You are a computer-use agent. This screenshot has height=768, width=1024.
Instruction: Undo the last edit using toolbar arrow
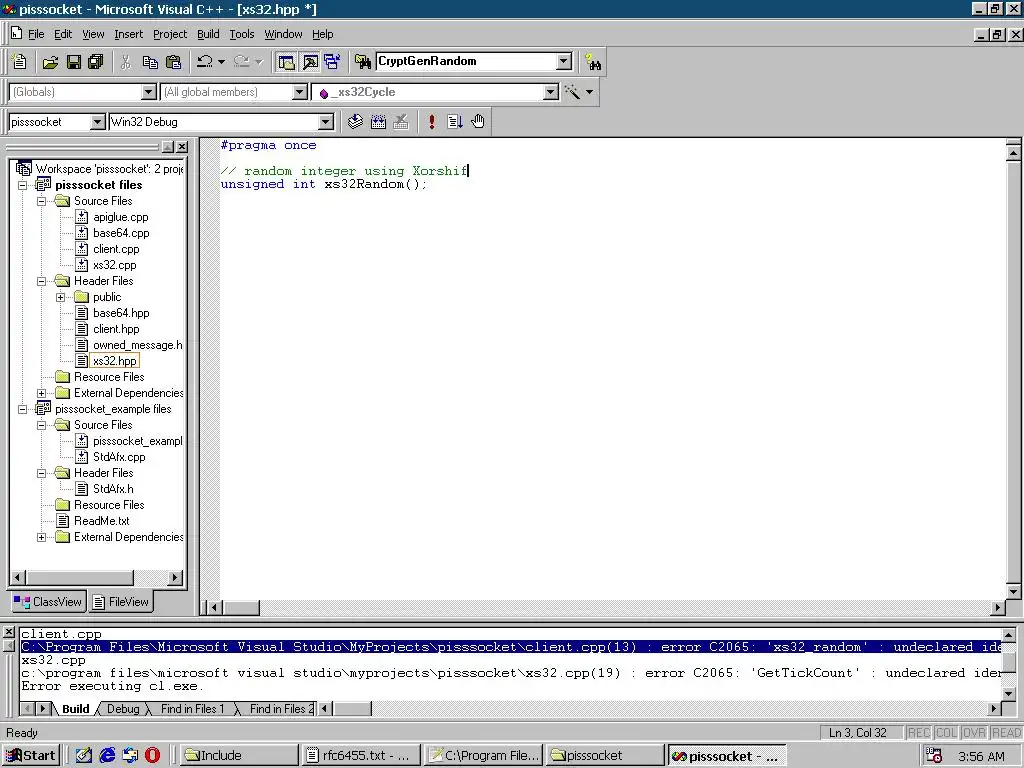[x=204, y=62]
